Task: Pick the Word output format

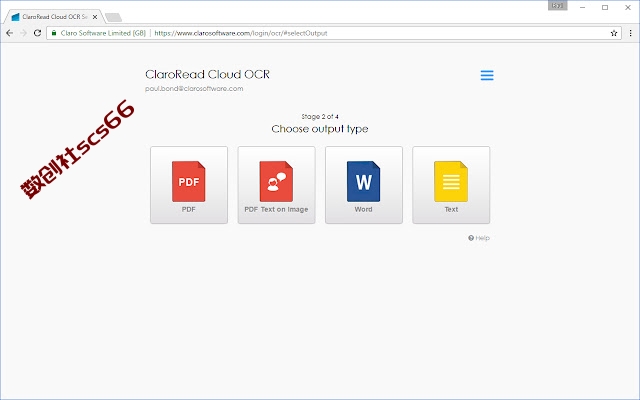Action: coord(364,185)
